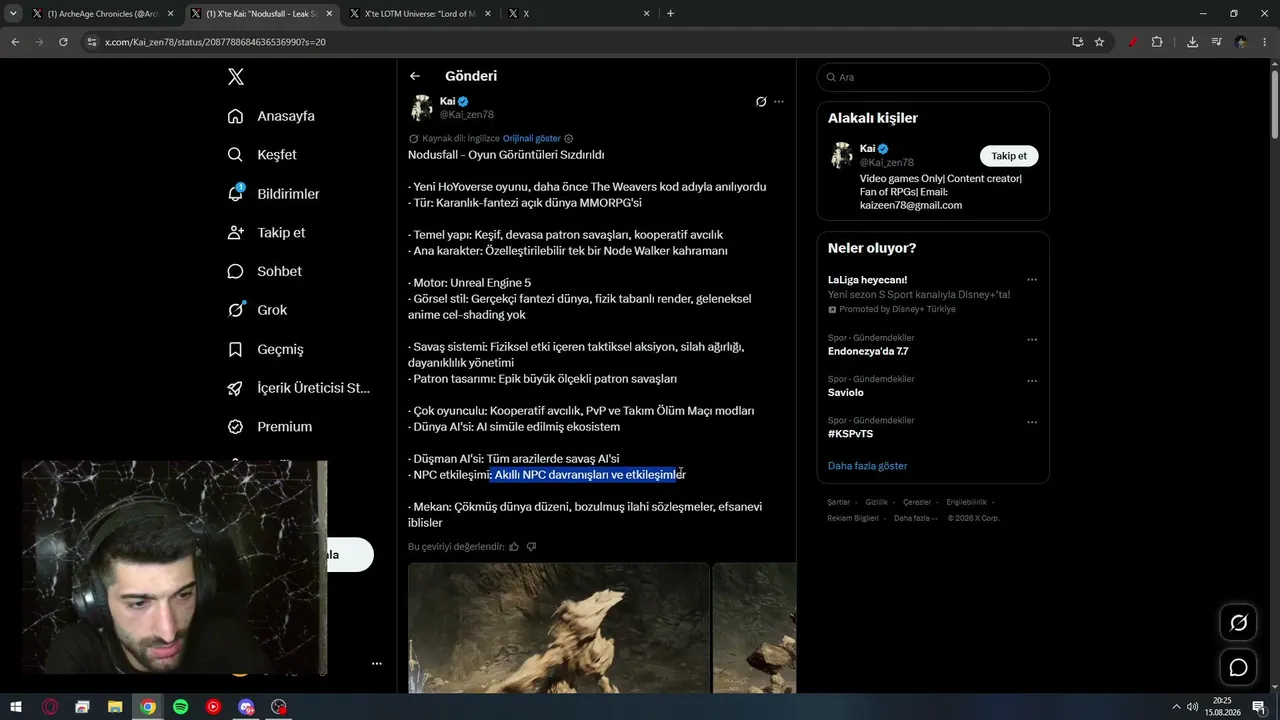Image resolution: width=1280 pixels, height=720 pixels.
Task: Open the taskbar volume icon
Action: click(1192, 707)
